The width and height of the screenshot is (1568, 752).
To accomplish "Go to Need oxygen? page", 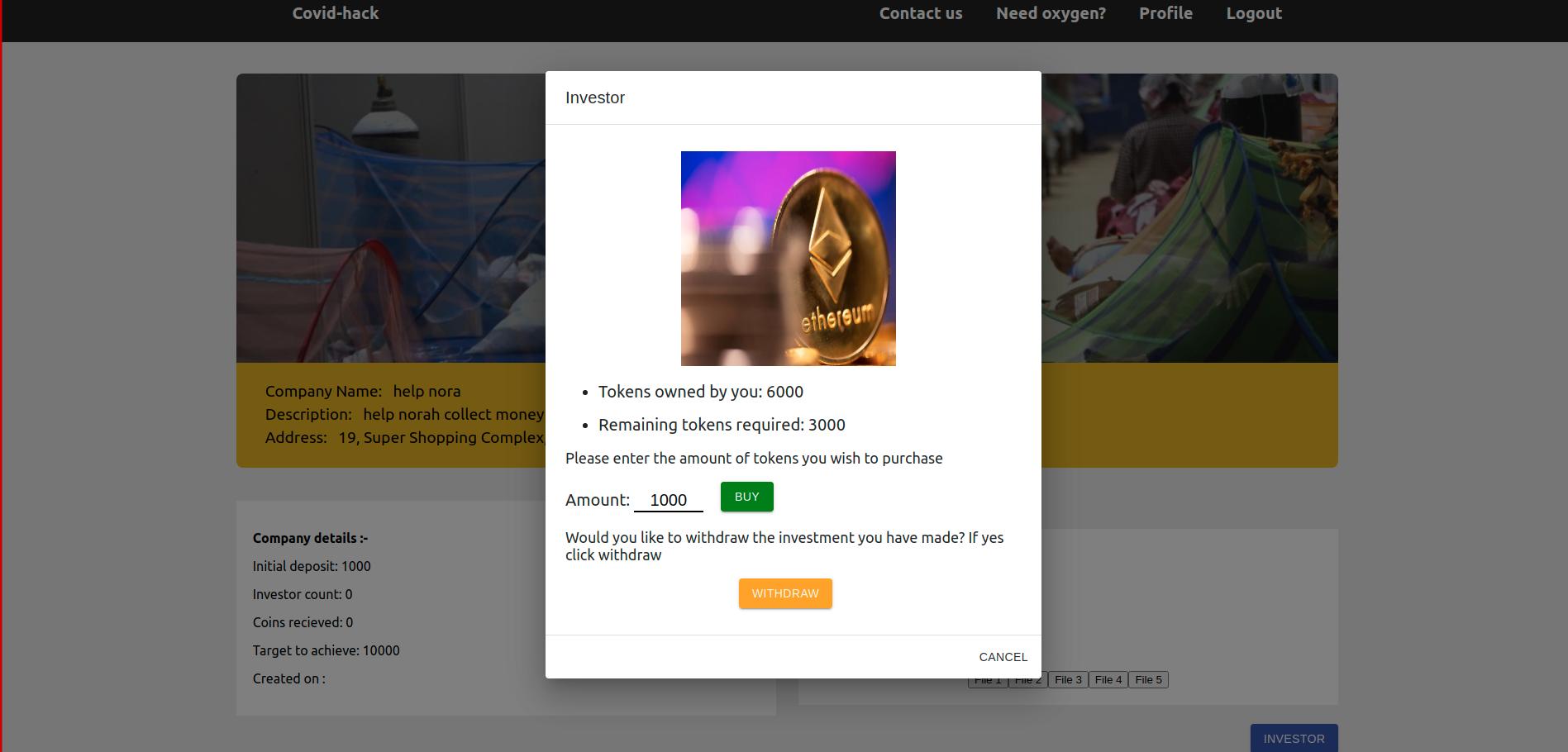I will pyautogui.click(x=1051, y=13).
